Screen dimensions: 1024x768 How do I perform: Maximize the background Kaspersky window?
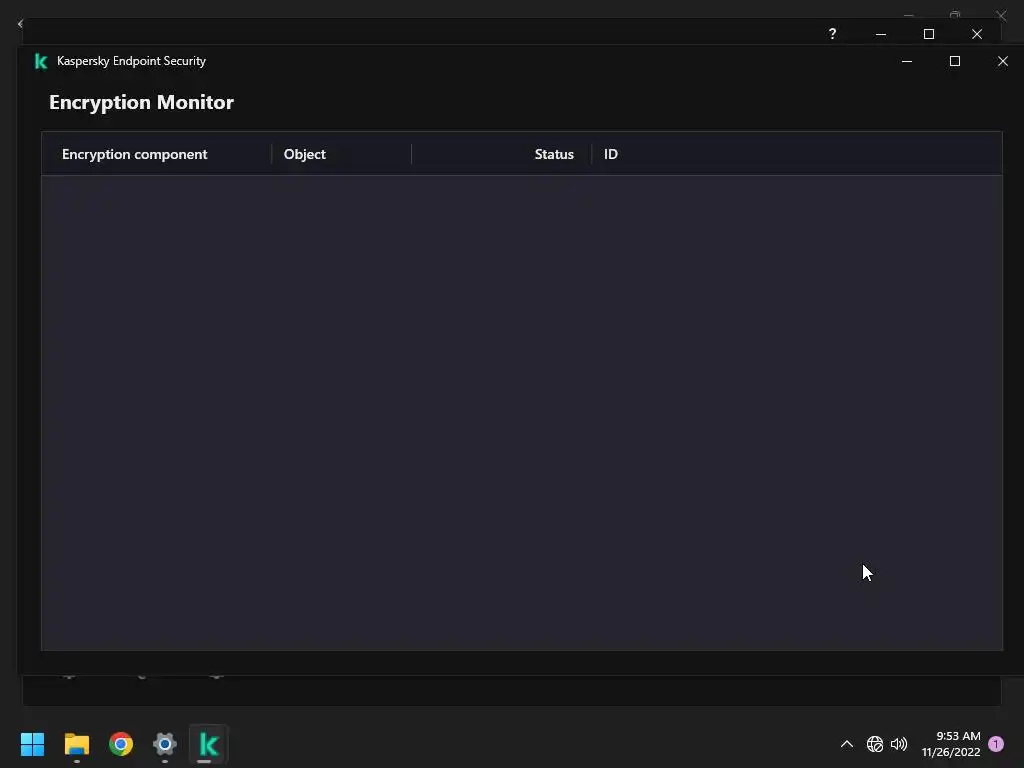click(x=929, y=34)
